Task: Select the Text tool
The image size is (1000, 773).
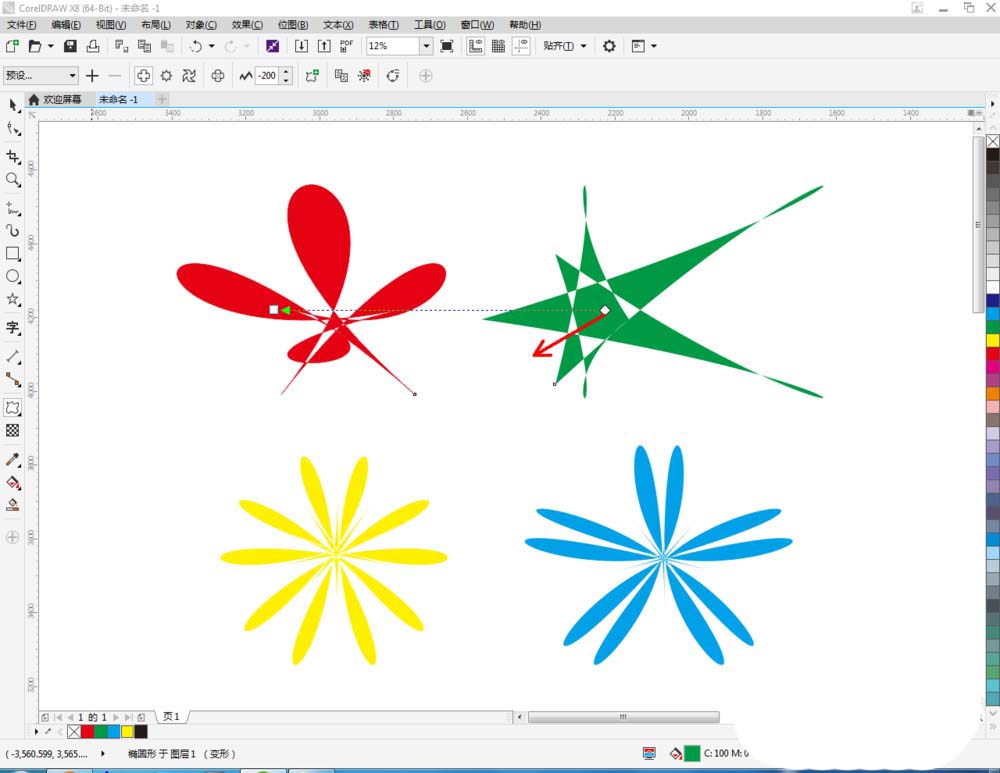Action: coord(13,329)
